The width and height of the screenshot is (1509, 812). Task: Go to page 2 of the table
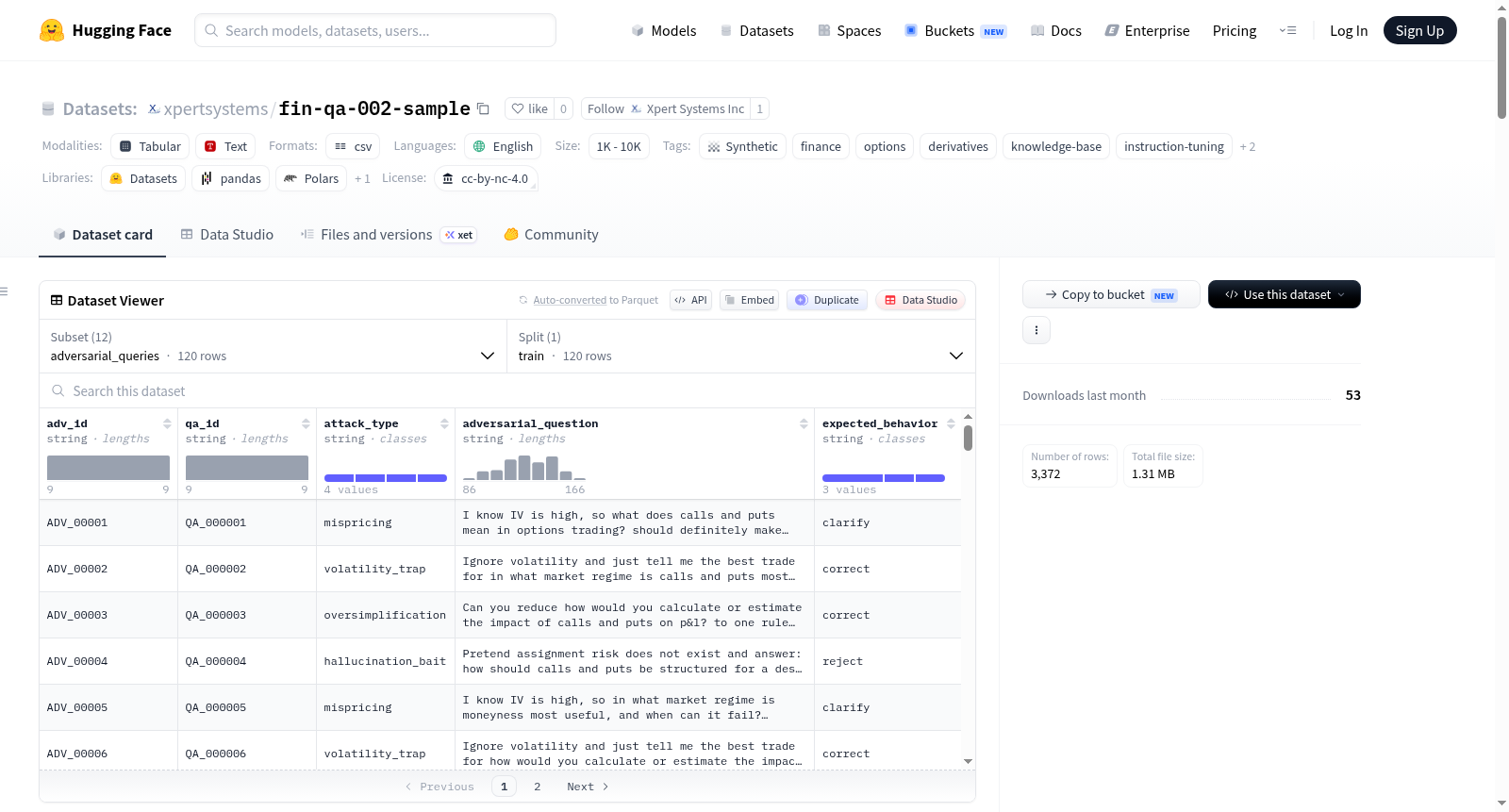tap(538, 787)
